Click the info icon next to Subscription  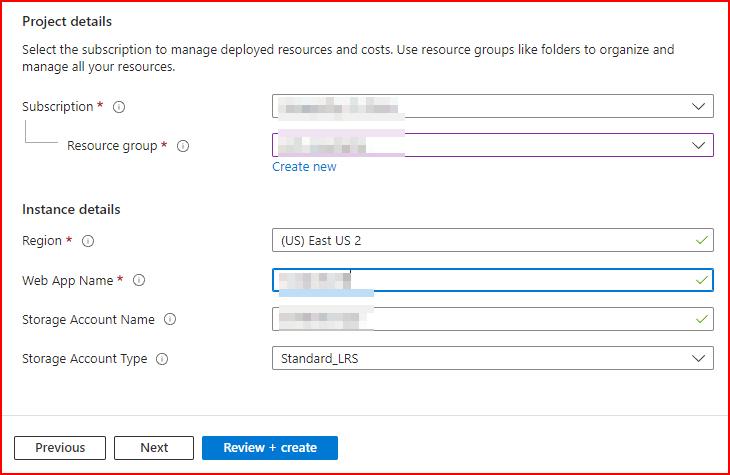click(119, 107)
